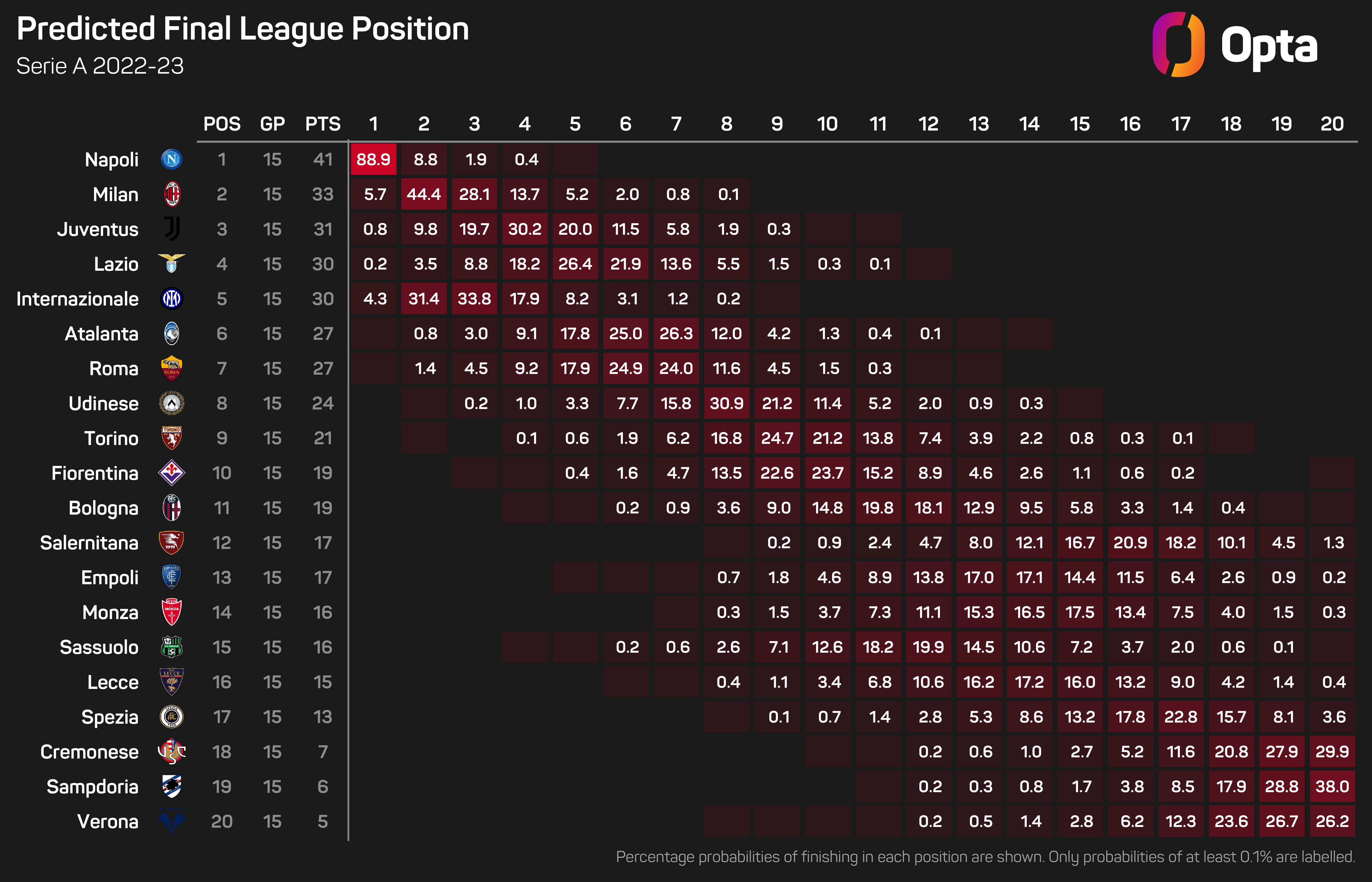Screen dimensions: 1372x882
Task: Select the Fiorentina diamond crest
Action: tap(171, 473)
